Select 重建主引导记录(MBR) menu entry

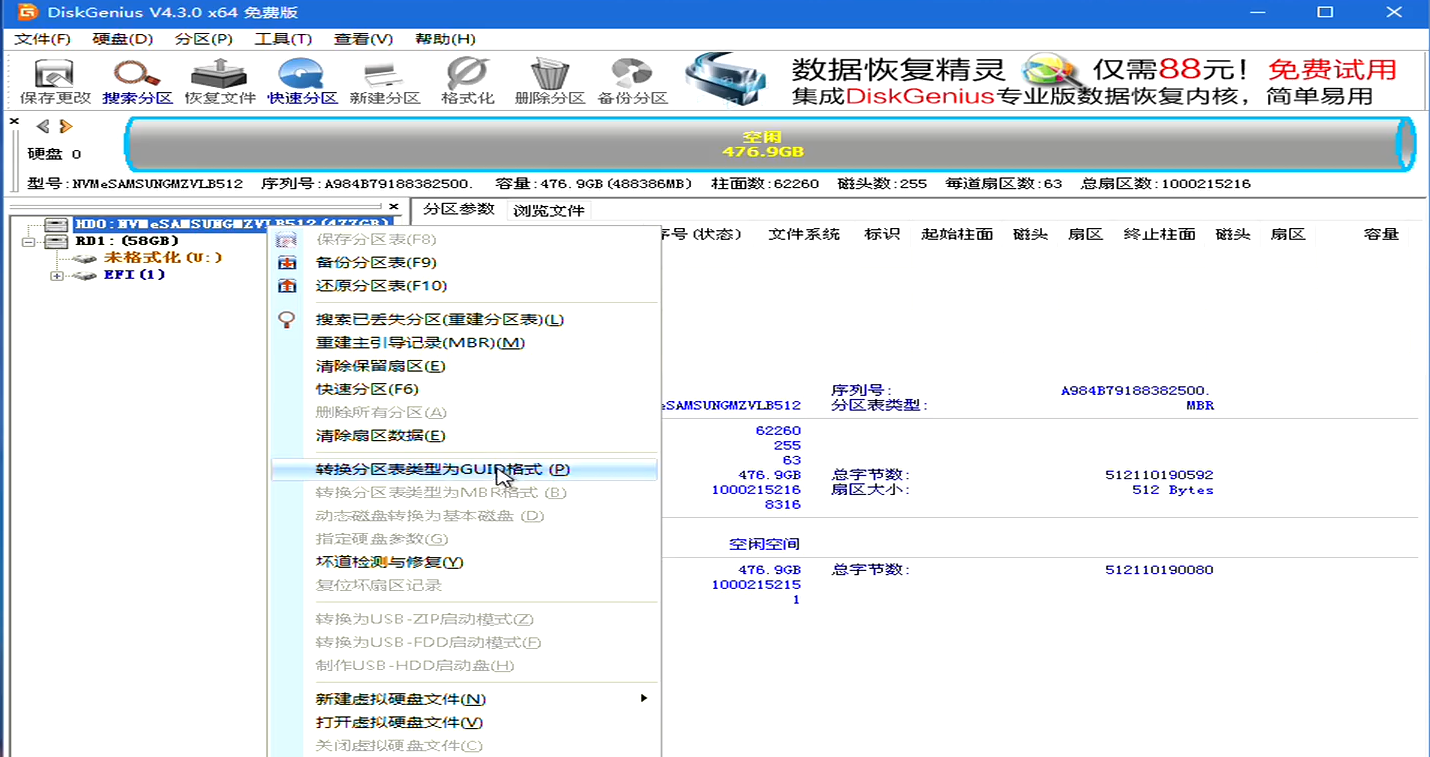coord(420,343)
